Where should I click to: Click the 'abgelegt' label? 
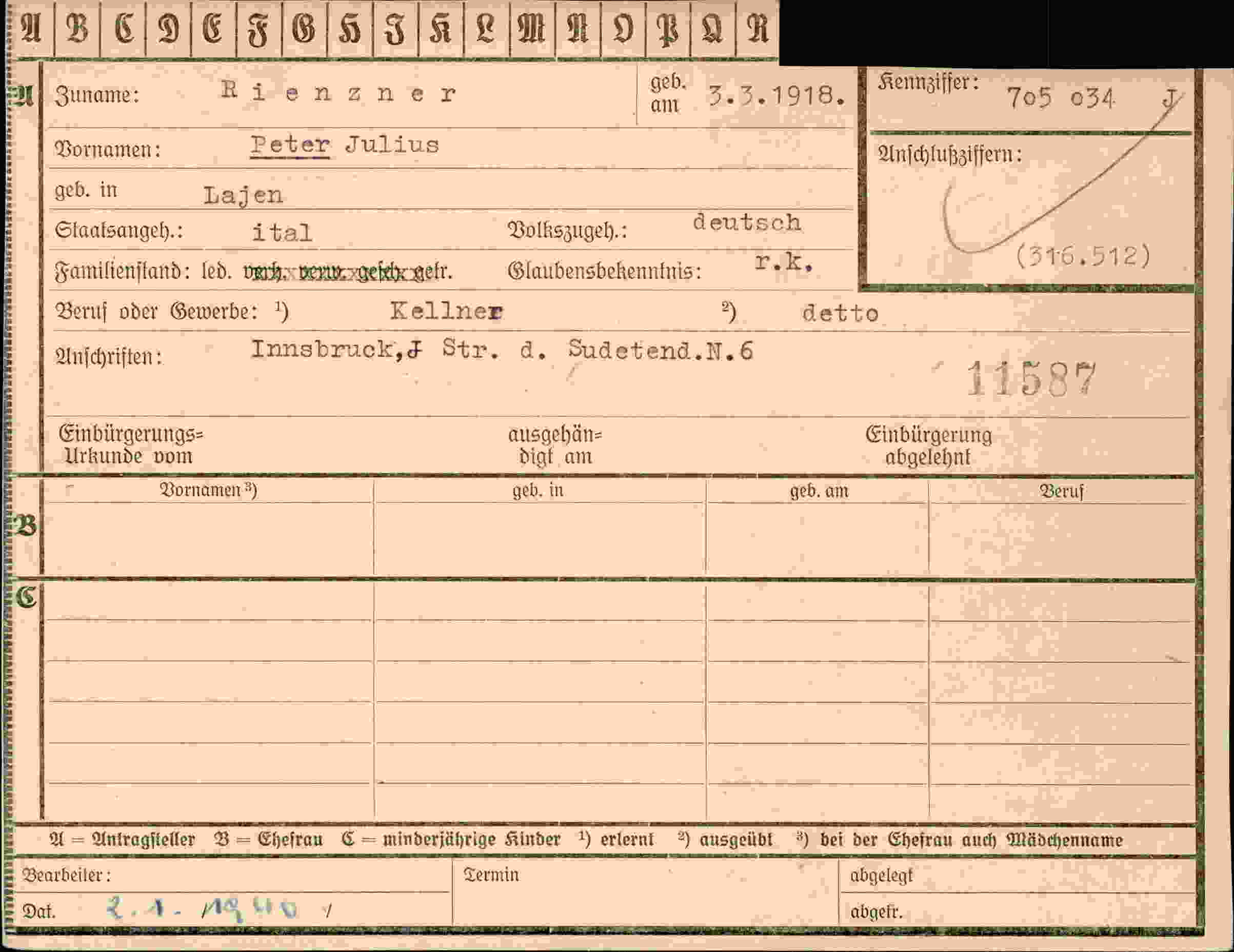[881, 876]
